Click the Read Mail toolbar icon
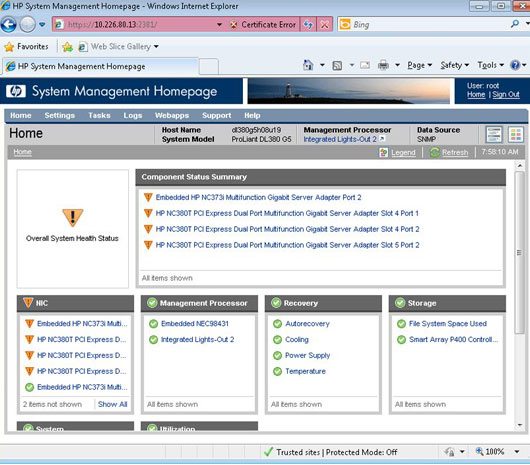This screenshot has width=530, height=465. coord(365,65)
